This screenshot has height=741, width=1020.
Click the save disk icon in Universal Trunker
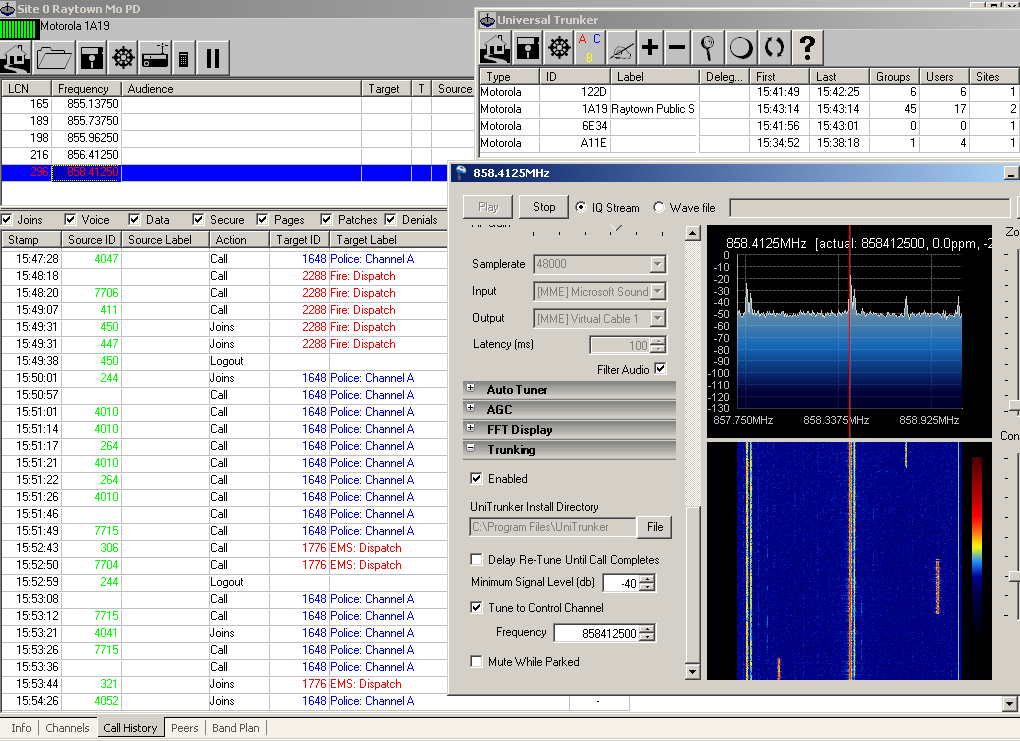(528, 47)
